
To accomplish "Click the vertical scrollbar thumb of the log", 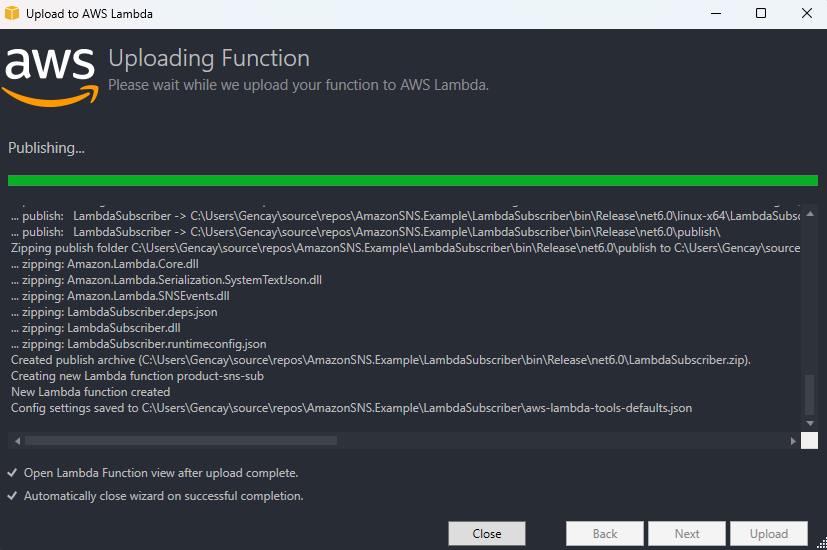I will tap(810, 393).
